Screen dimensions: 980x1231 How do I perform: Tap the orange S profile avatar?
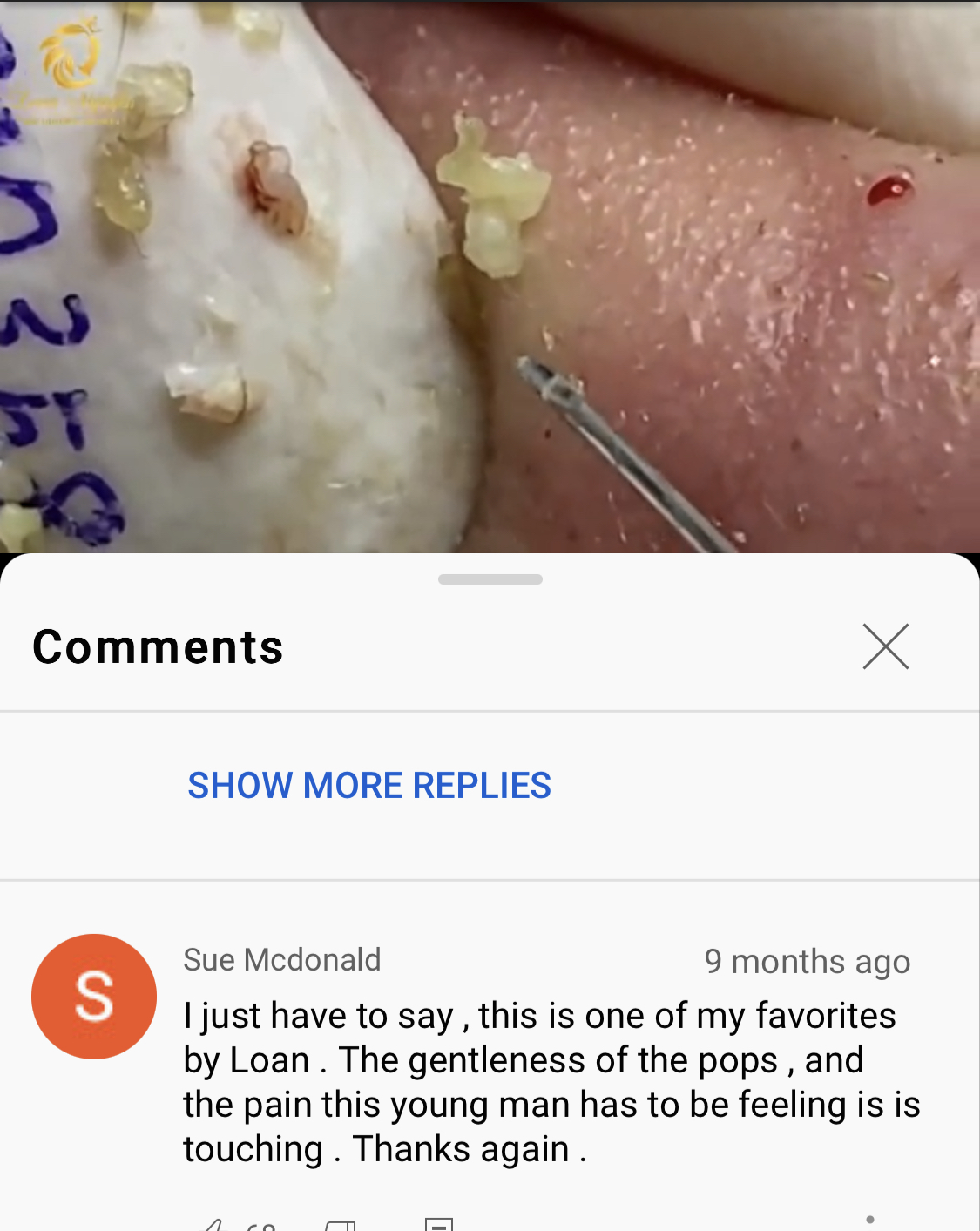(94, 997)
